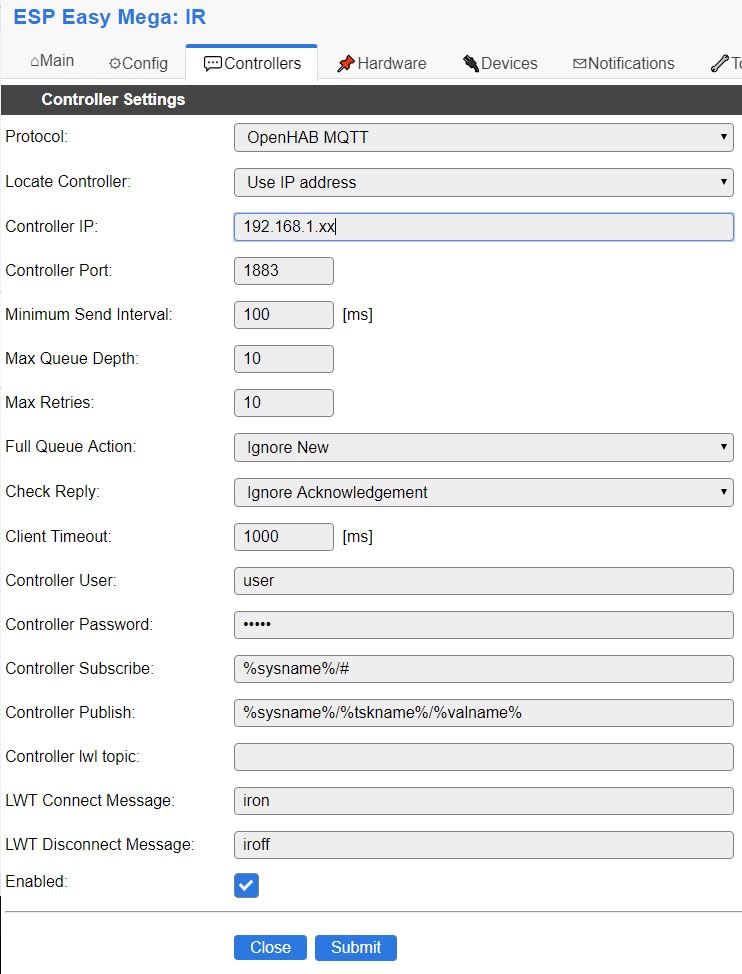Click the Controller Settings header text
This screenshot has height=974, width=742.
coord(113,99)
